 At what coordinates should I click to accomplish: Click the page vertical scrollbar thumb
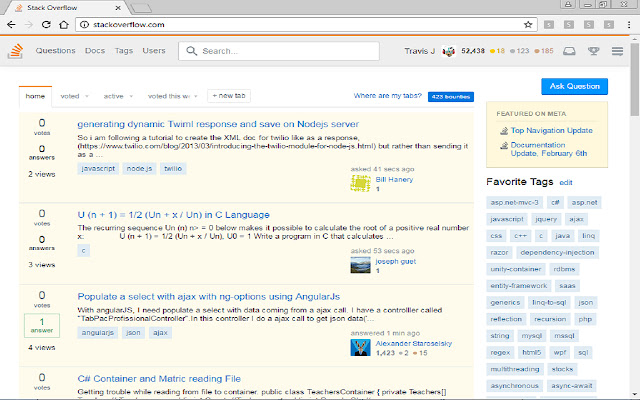tap(635, 78)
